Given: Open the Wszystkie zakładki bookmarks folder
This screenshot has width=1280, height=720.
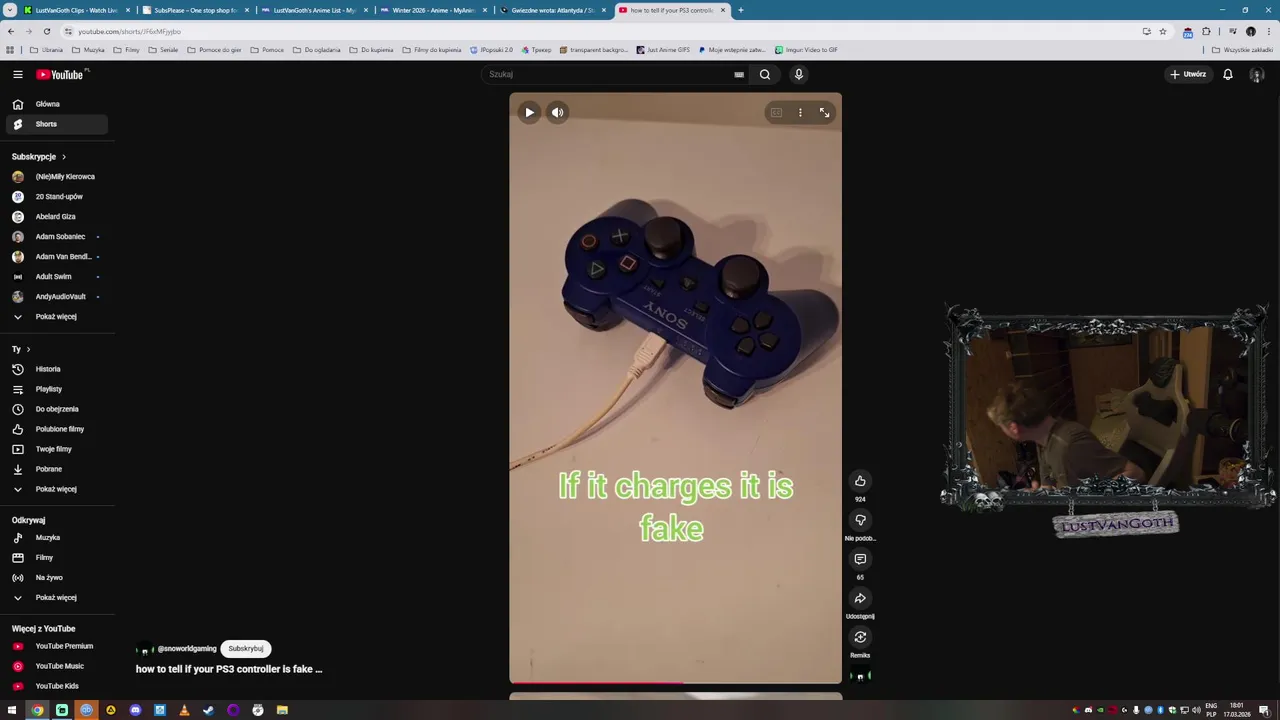Looking at the screenshot, I should 1242,50.
